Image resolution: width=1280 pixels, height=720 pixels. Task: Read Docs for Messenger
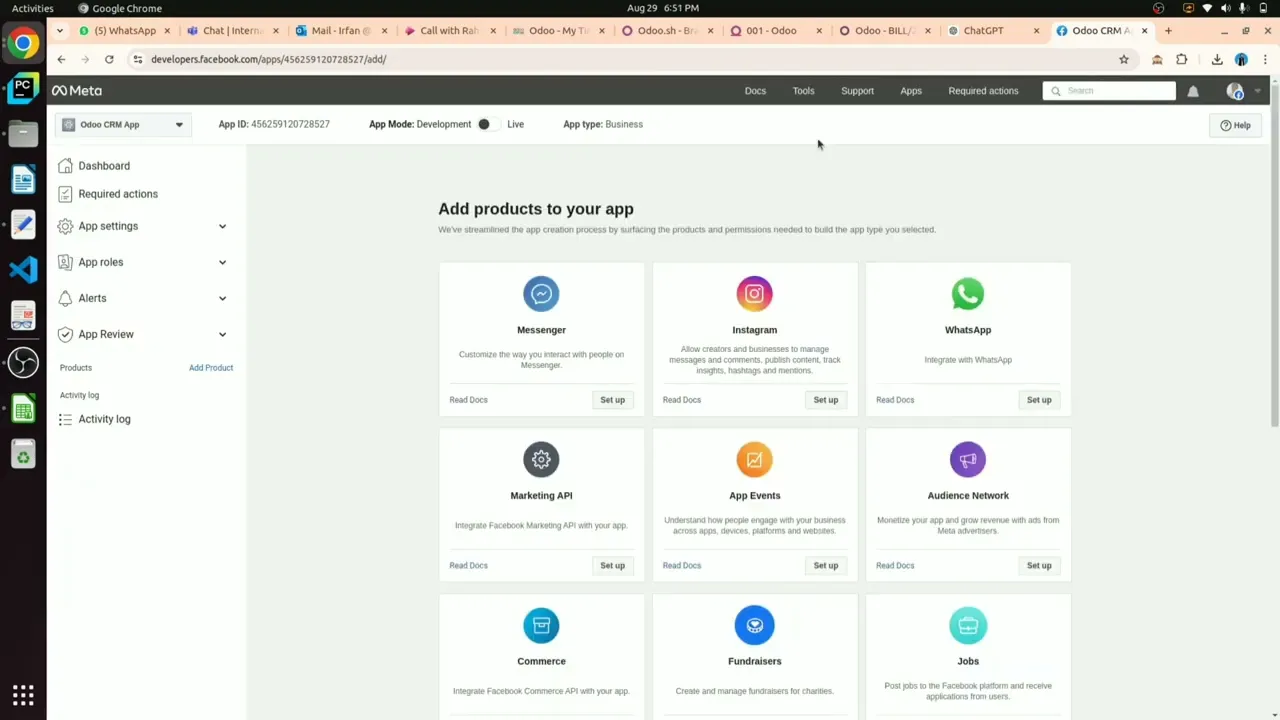[468, 400]
